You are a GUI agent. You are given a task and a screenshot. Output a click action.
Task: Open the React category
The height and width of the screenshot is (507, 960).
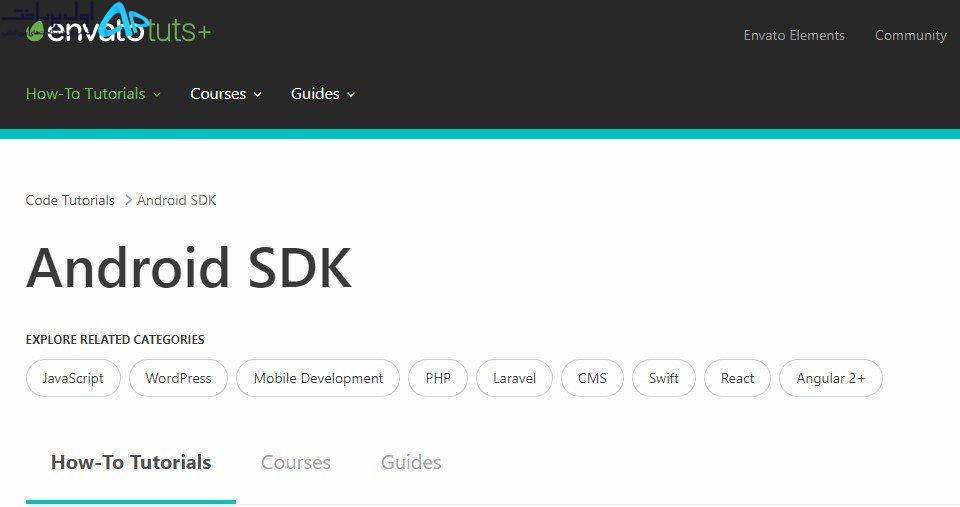(x=737, y=378)
